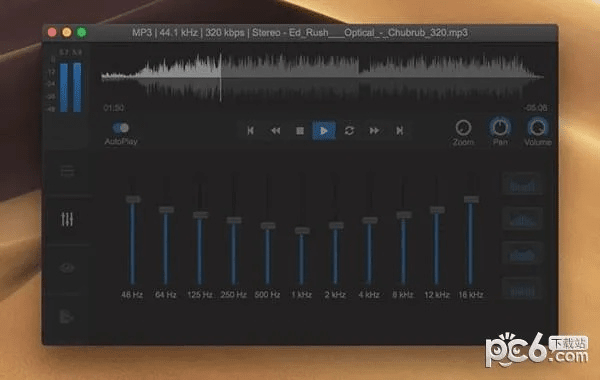The image size is (600, 380).
Task: Click the 48 Hz equalizer slider handle
Action: click(x=133, y=199)
